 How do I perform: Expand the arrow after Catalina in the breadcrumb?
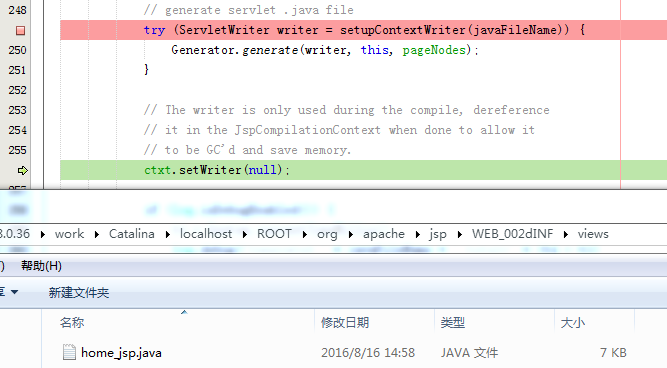tap(168, 234)
